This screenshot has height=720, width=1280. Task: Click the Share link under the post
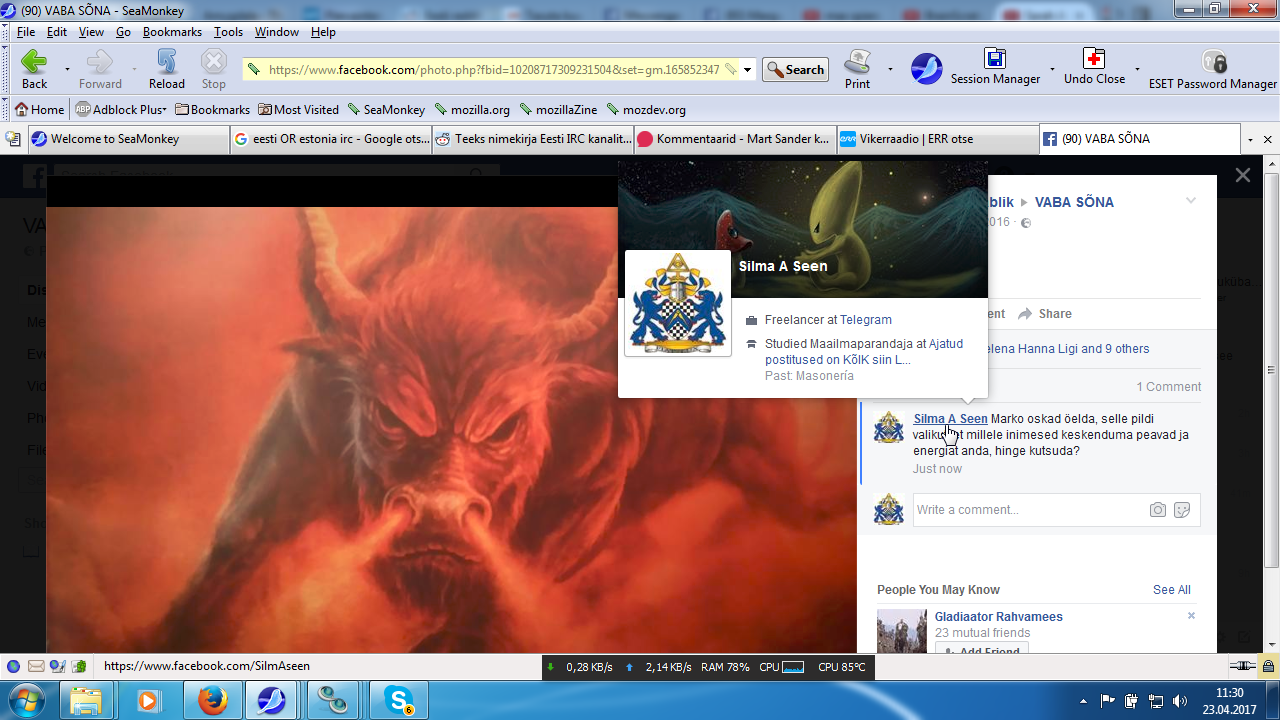click(1045, 314)
